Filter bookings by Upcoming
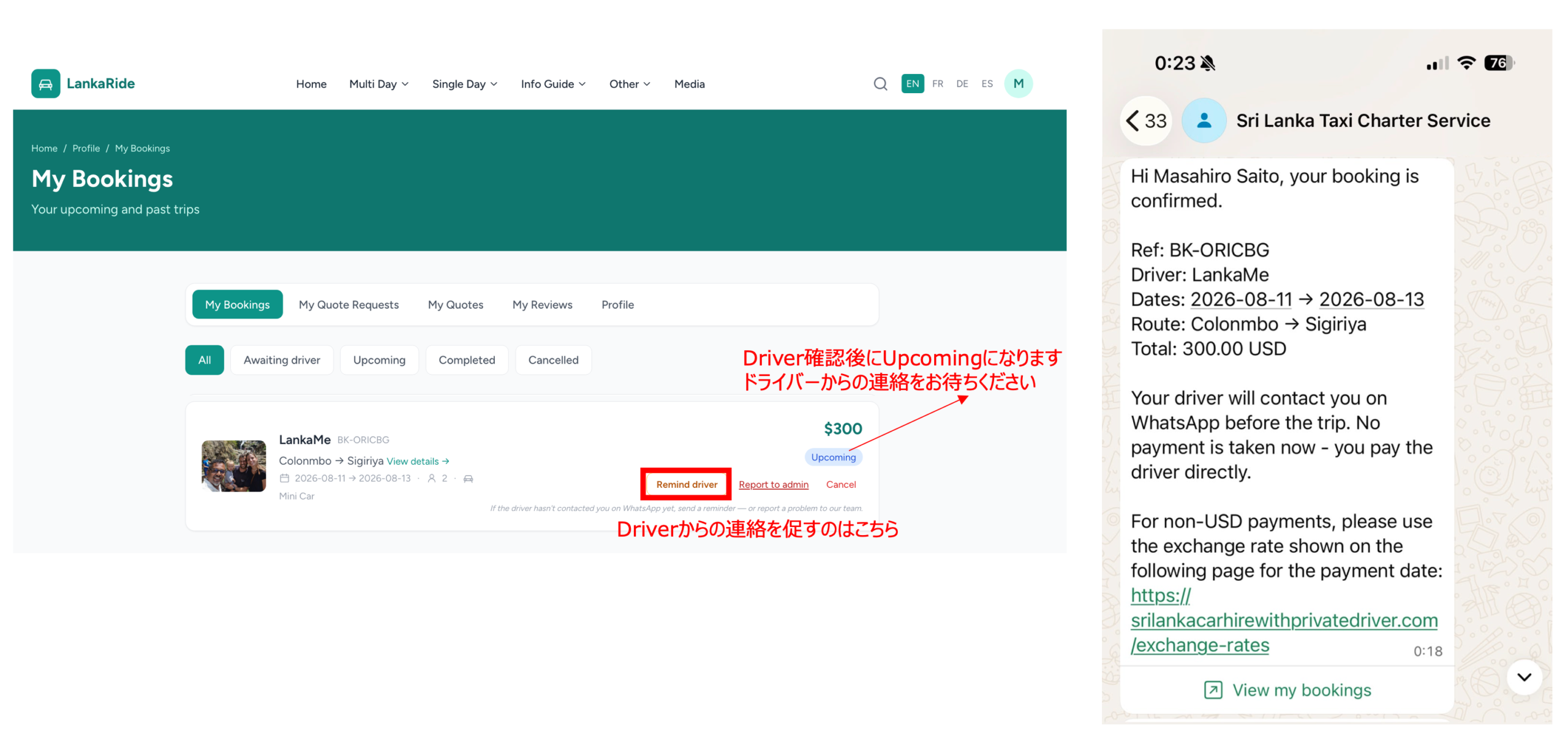This screenshot has width=1568, height=745. point(379,360)
